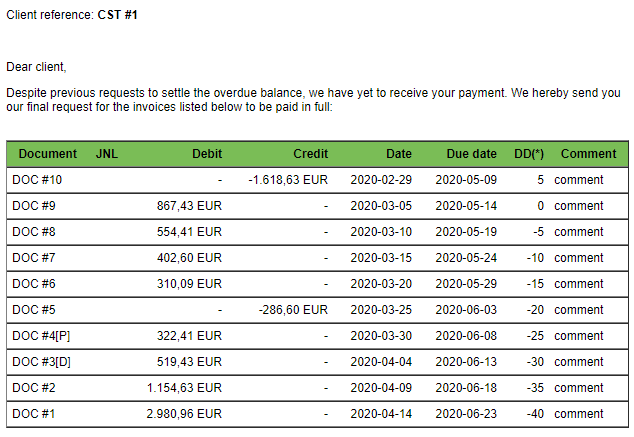Select the Debit column header
Image resolution: width=634 pixels, height=437 pixels.
[x=207, y=154]
